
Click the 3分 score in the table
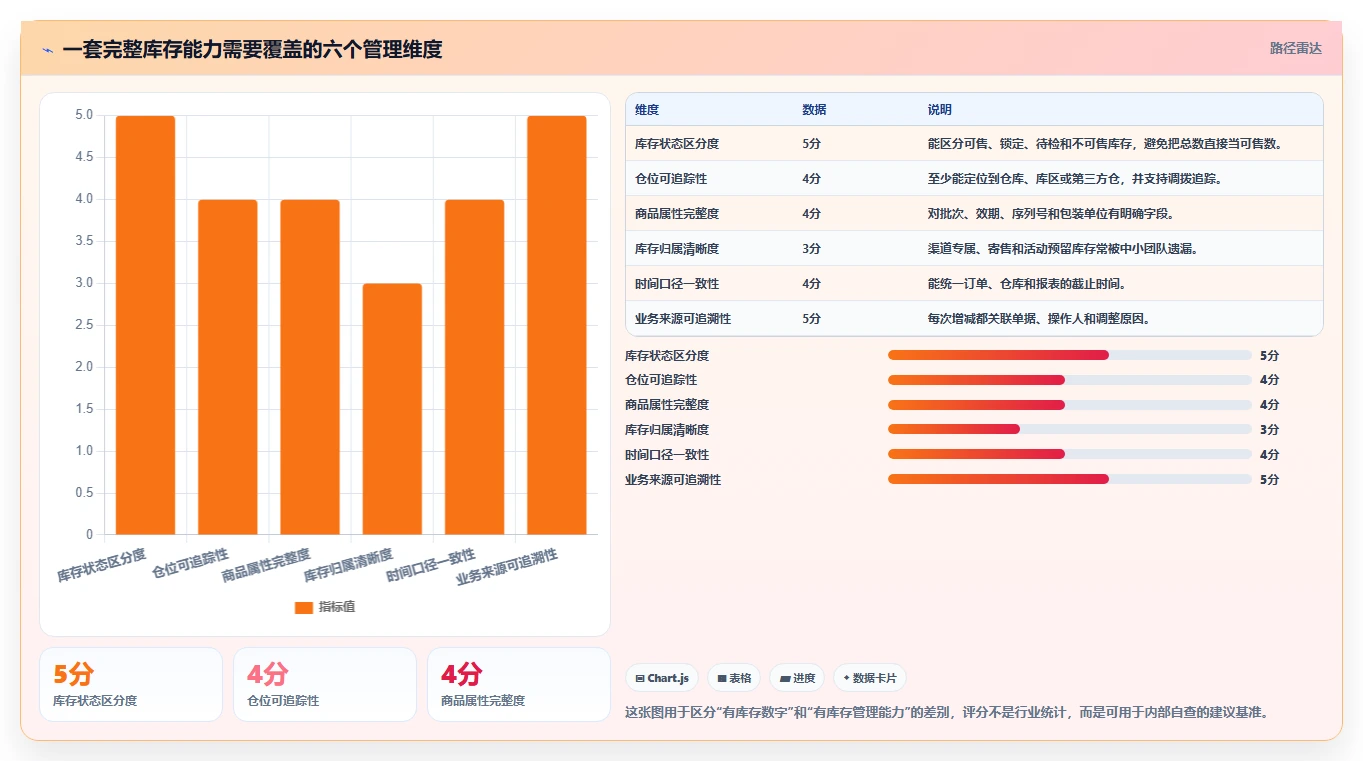tap(811, 249)
